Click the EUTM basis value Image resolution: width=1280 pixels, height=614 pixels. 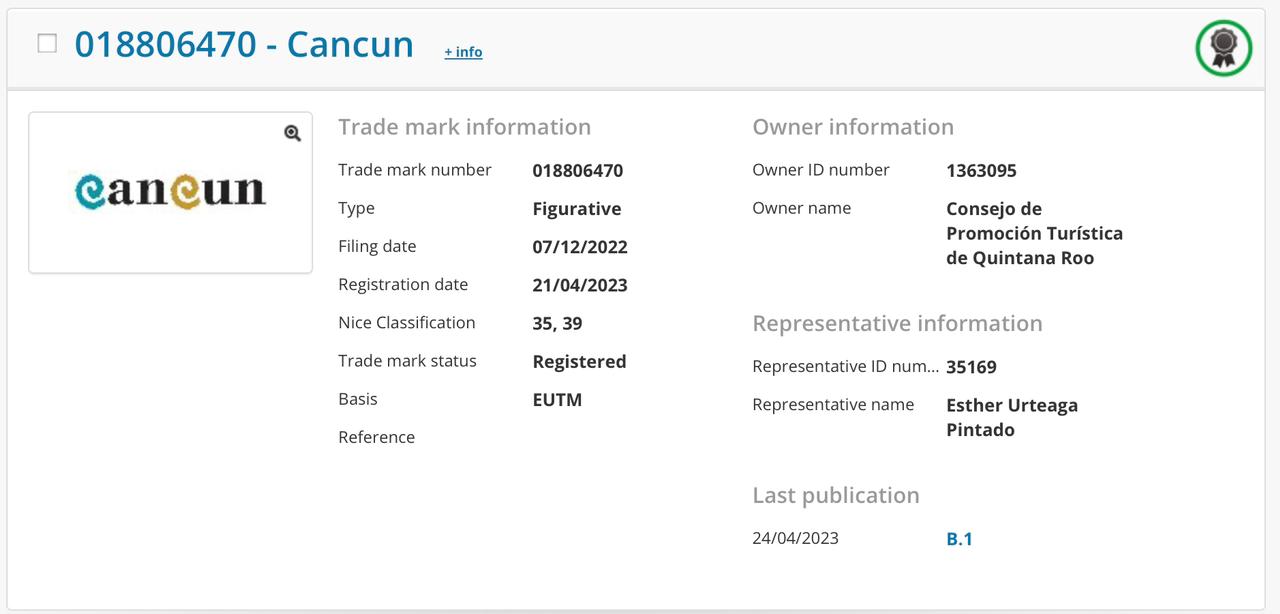[557, 400]
